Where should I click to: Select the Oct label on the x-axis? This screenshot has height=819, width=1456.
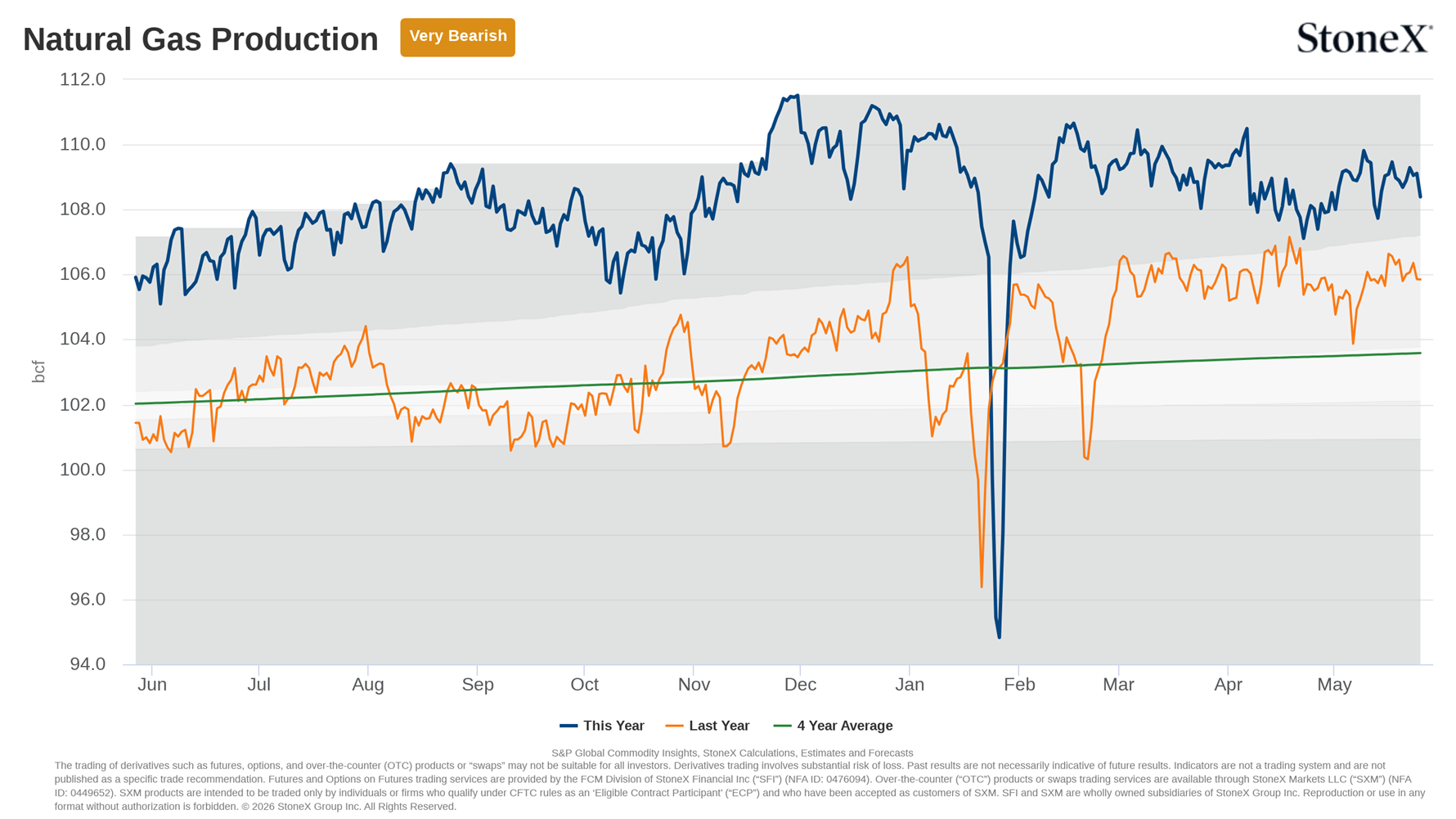tap(584, 685)
